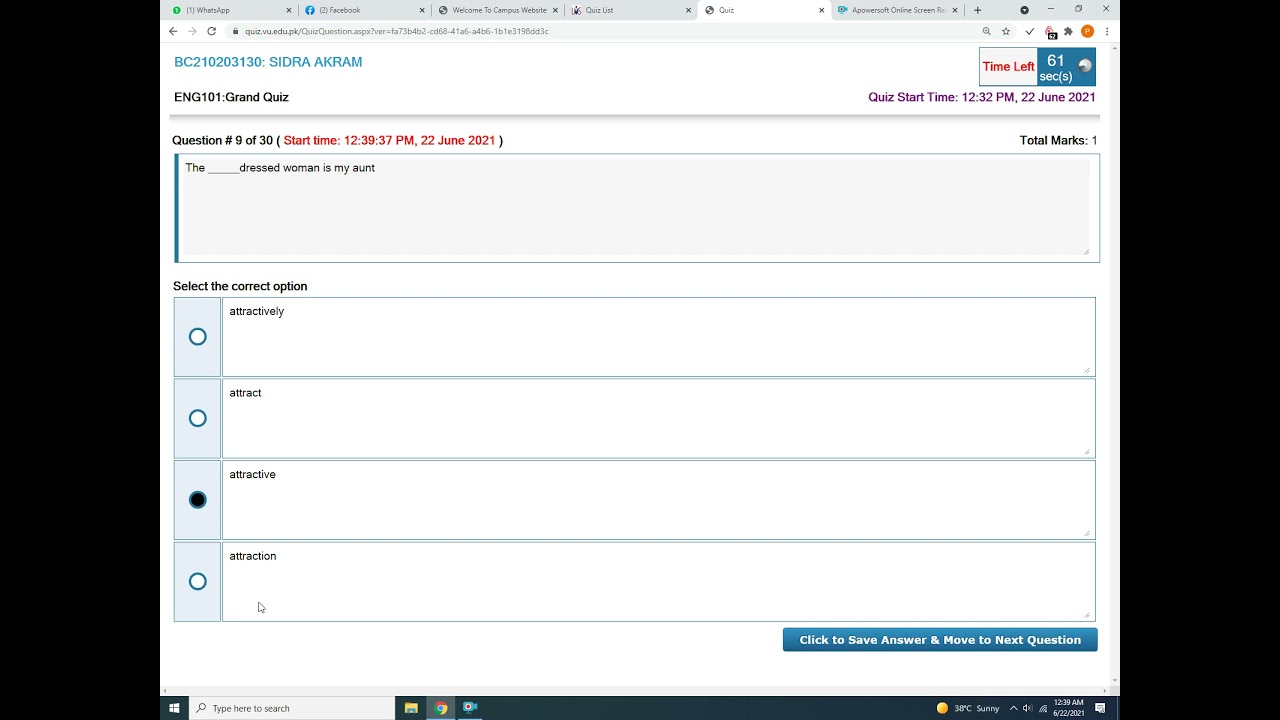Close the Welcome To Campus Website tab
This screenshot has height=720, width=1280.
[555, 10]
